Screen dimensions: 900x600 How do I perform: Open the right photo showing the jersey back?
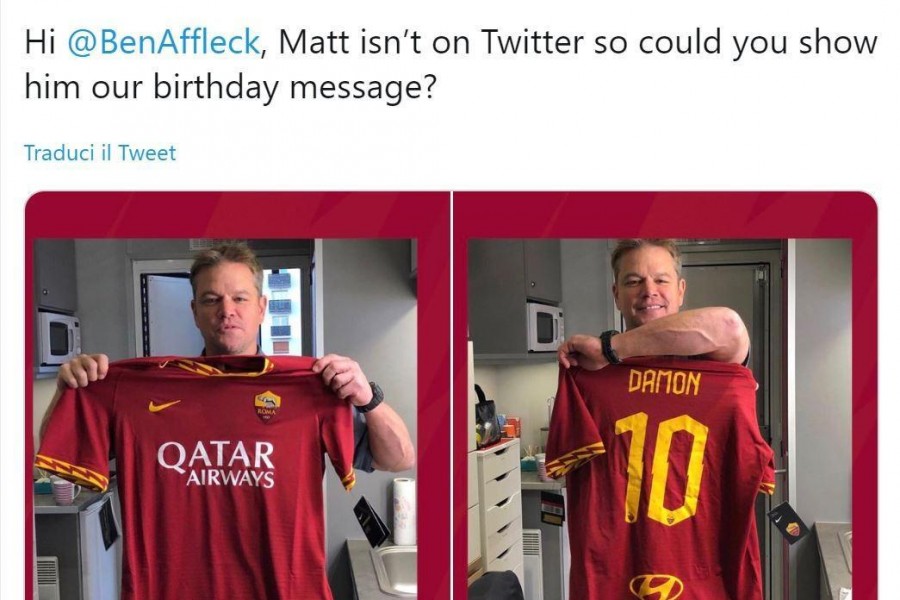coord(665,395)
